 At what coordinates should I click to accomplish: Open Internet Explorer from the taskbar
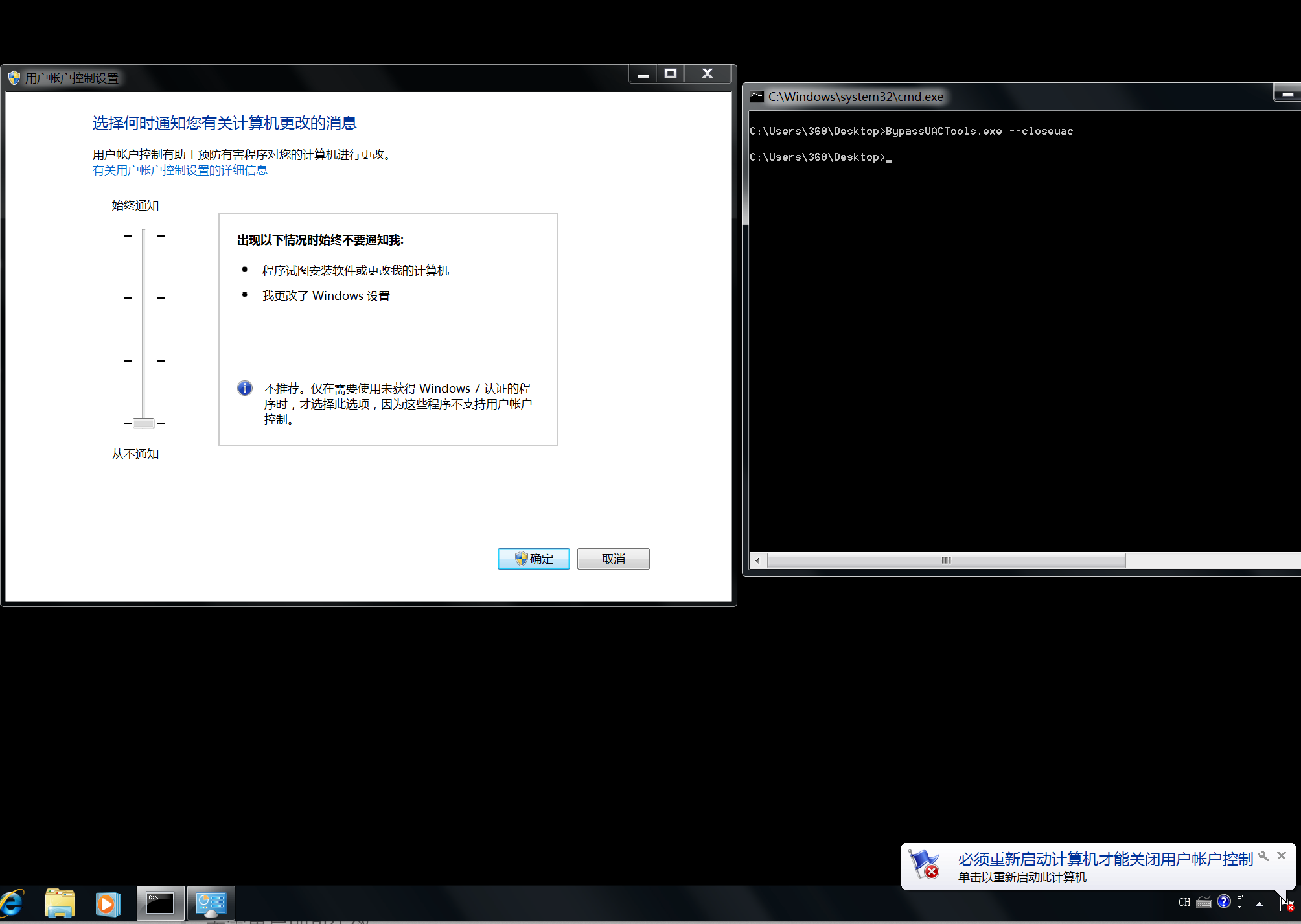pyautogui.click(x=12, y=903)
